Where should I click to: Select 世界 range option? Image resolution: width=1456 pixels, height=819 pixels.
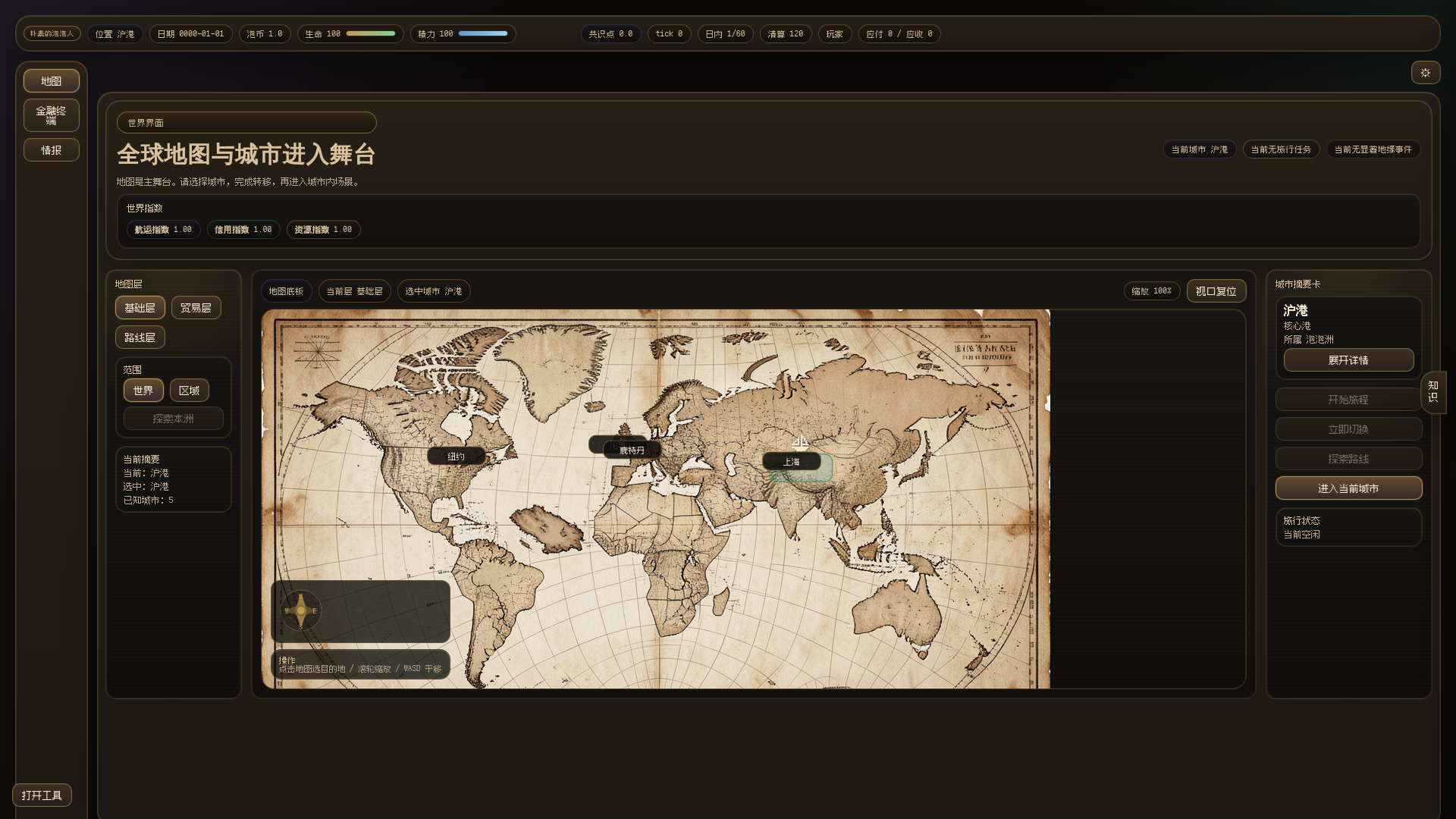pyautogui.click(x=143, y=391)
